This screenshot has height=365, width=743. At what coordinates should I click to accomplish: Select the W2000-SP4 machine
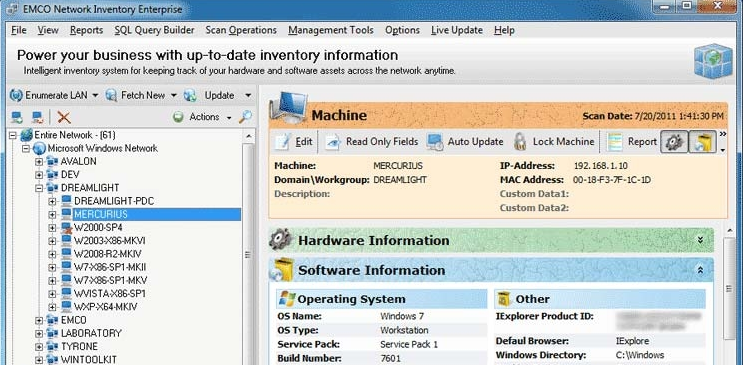98,228
